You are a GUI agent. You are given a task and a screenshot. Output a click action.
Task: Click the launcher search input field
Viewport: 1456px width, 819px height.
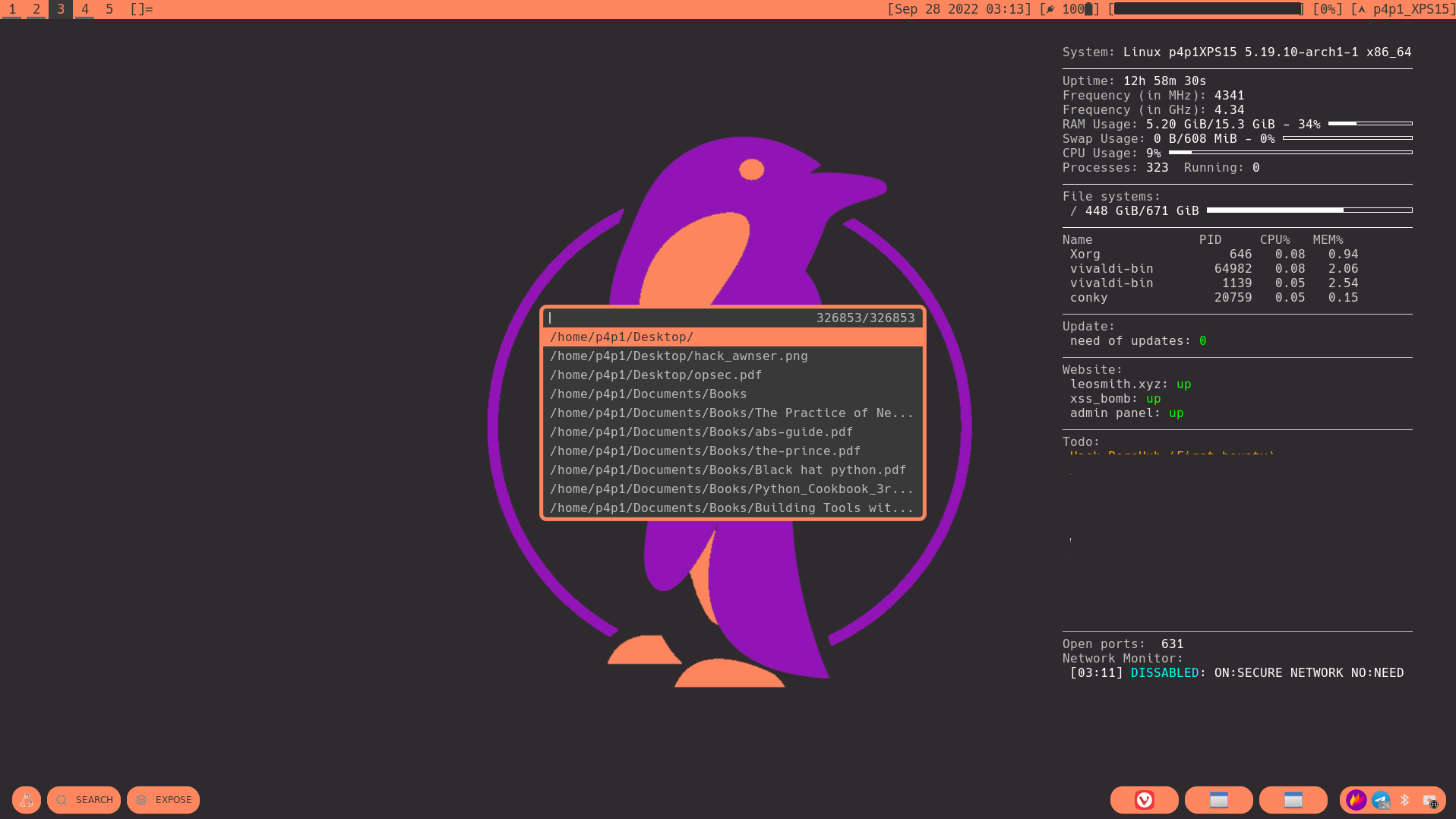click(x=676, y=318)
